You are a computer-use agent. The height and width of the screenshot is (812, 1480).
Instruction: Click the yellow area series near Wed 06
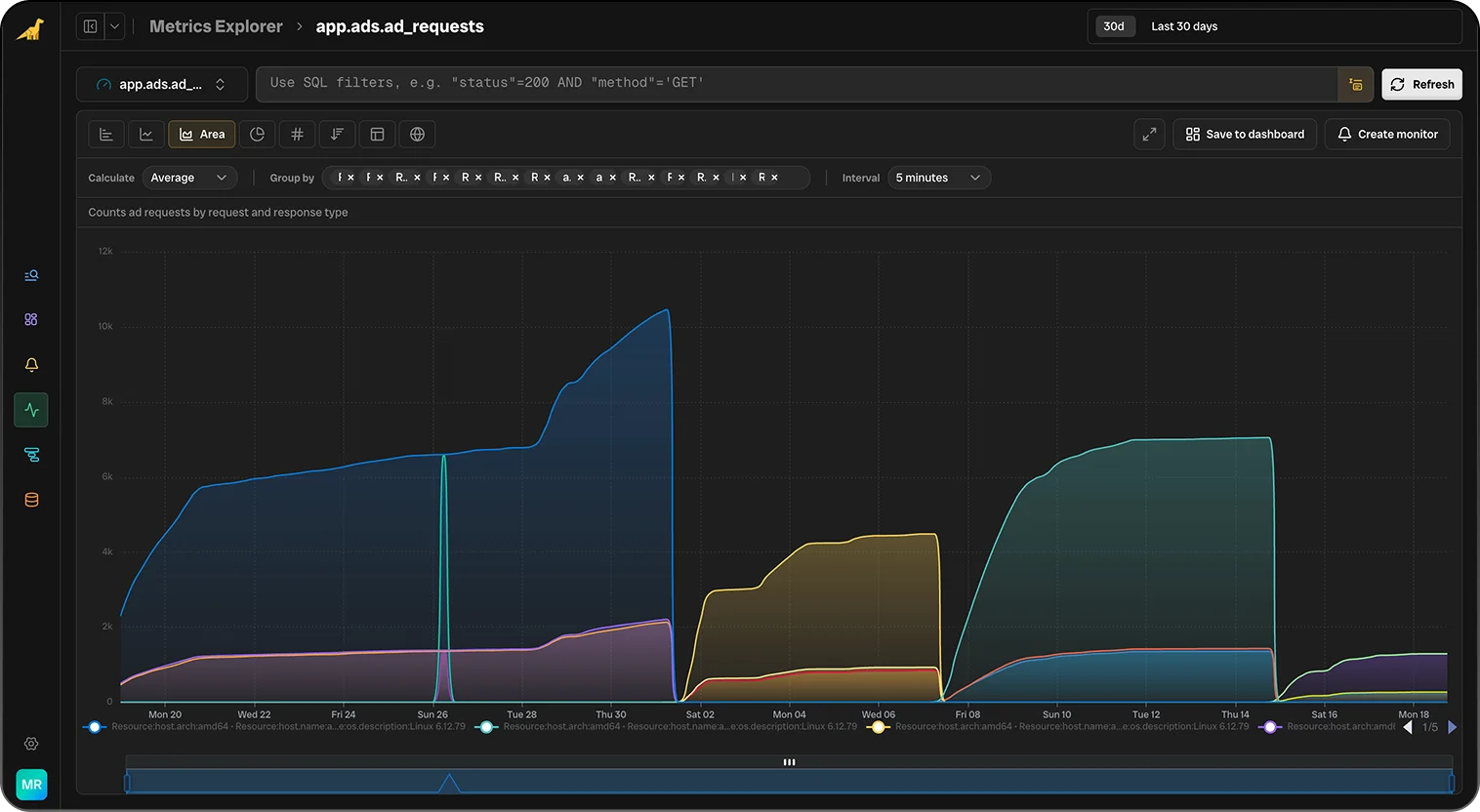(x=879, y=537)
